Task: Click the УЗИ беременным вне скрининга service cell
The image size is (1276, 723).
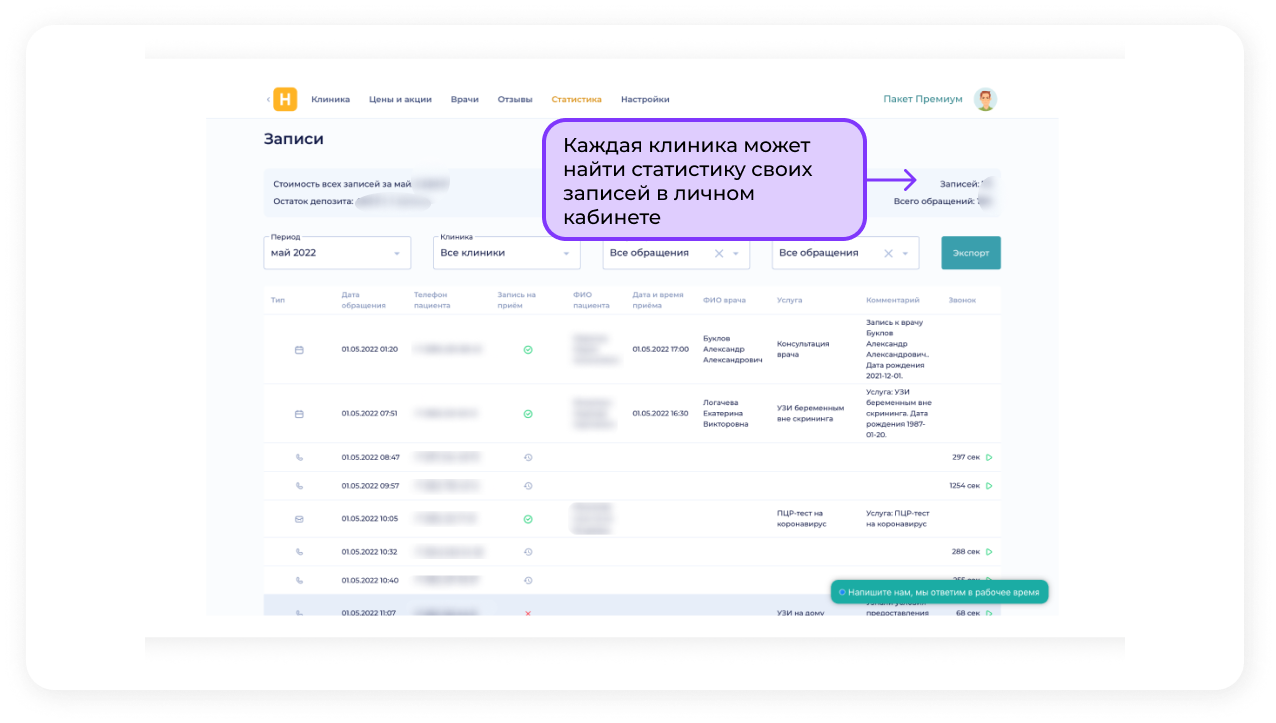Action: (811, 413)
